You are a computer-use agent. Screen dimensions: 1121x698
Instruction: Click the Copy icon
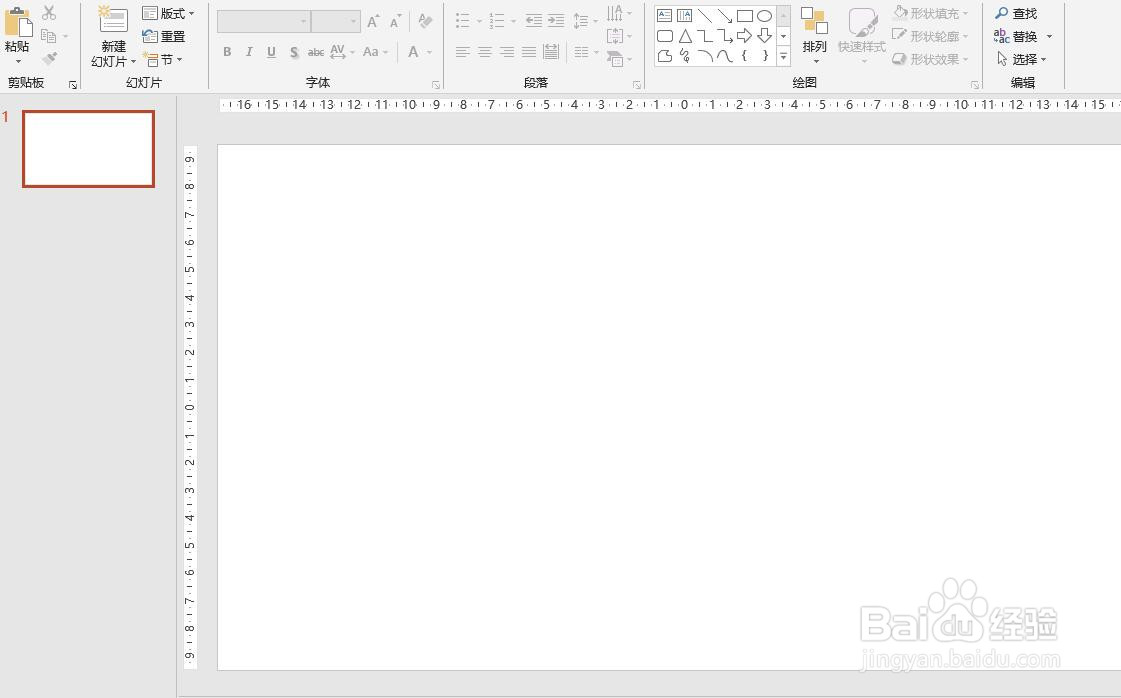click(x=49, y=36)
